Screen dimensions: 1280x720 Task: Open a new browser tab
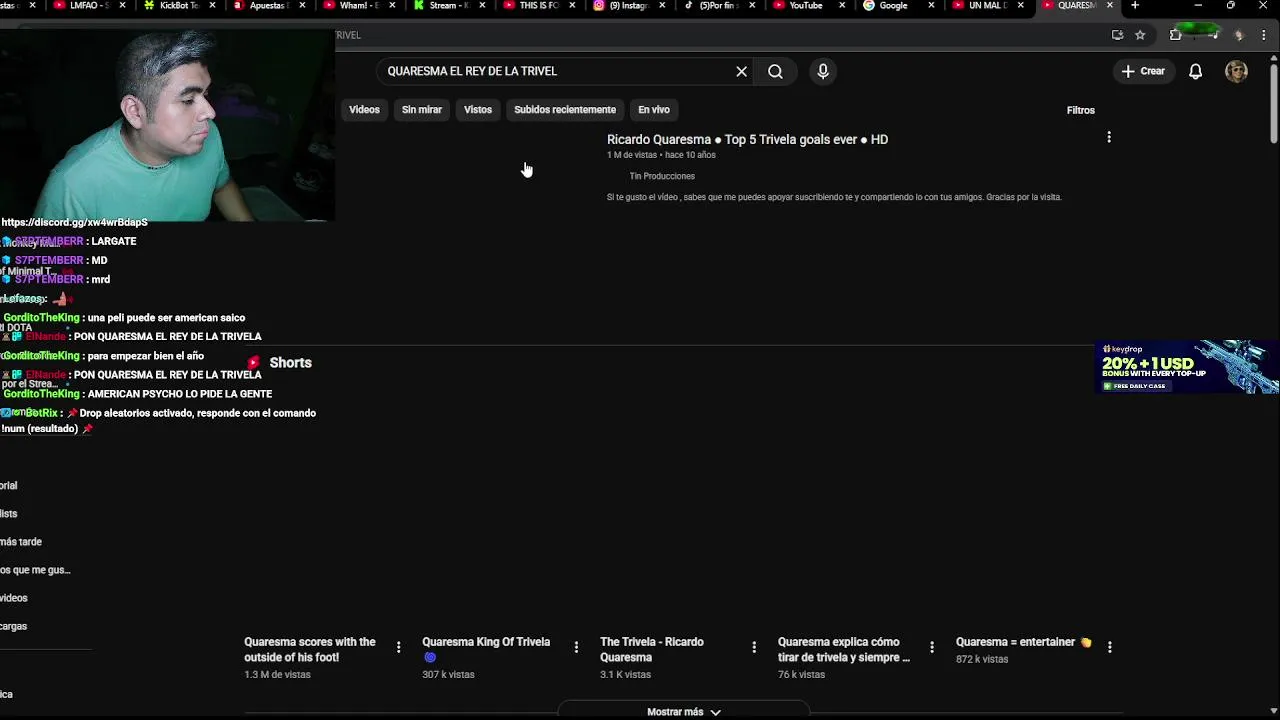pyautogui.click(x=1135, y=5)
